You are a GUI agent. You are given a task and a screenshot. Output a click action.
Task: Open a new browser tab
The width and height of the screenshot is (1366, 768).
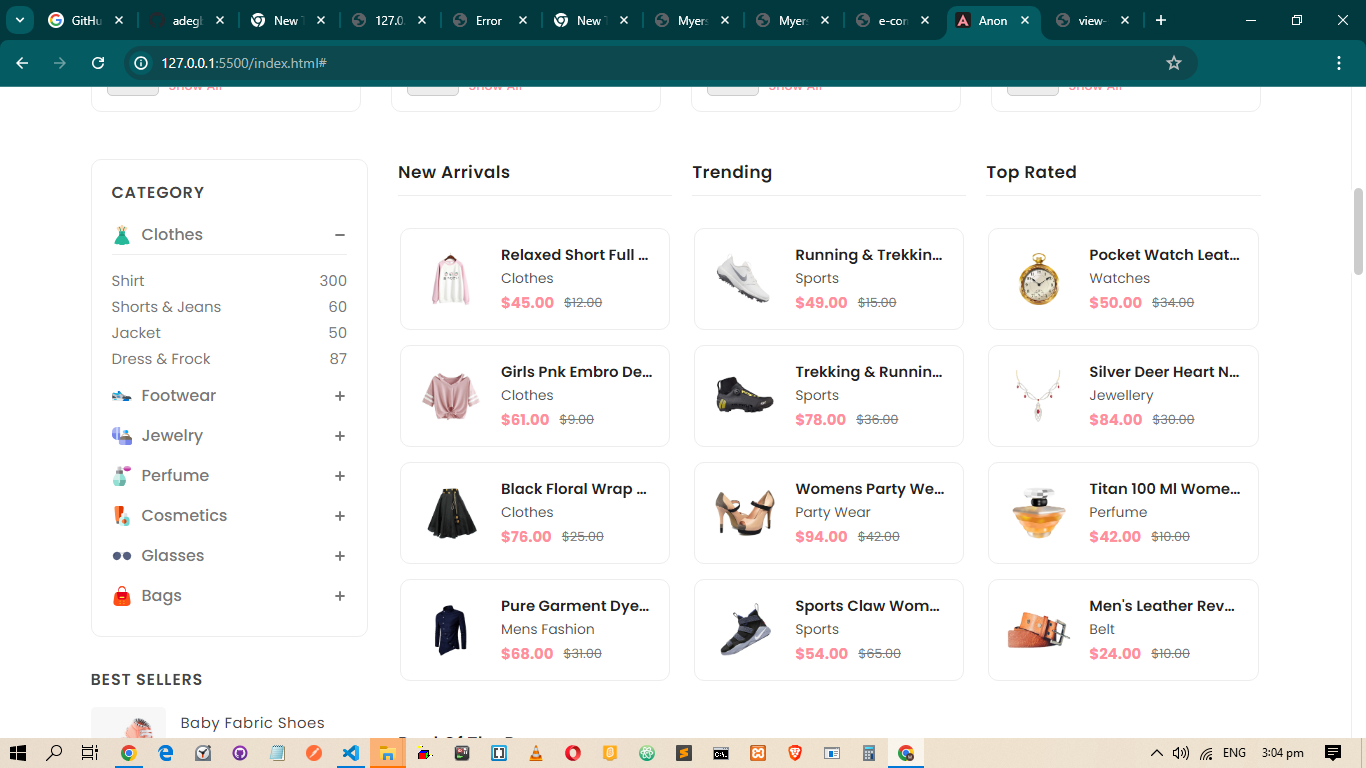tap(1161, 20)
